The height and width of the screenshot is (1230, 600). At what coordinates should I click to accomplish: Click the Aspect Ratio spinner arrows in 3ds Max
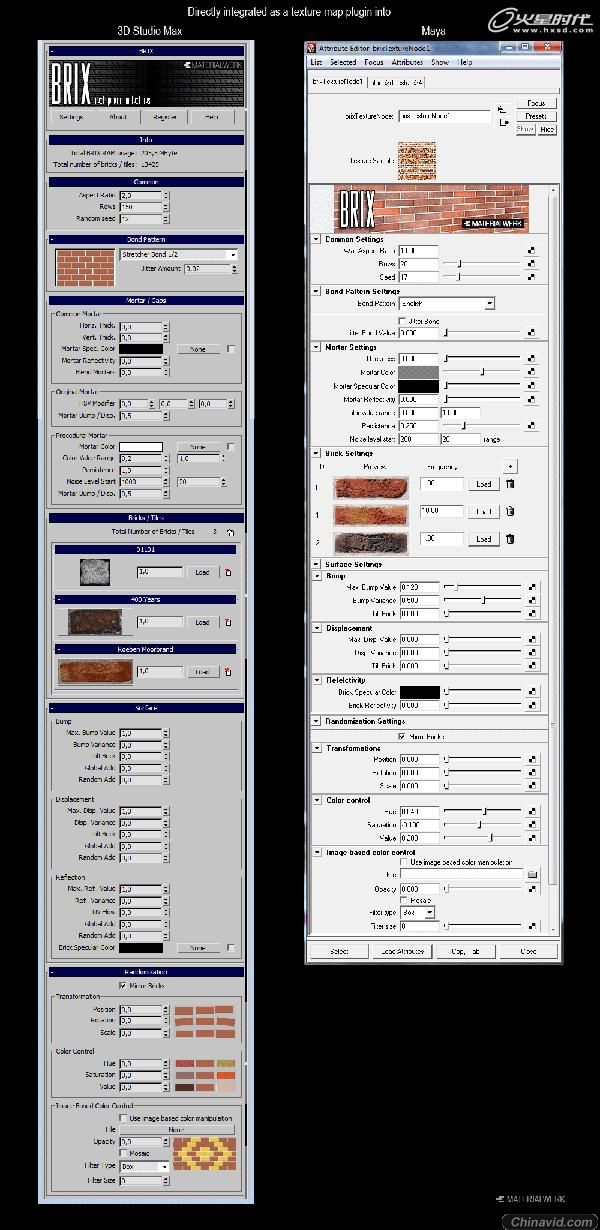pos(165,196)
